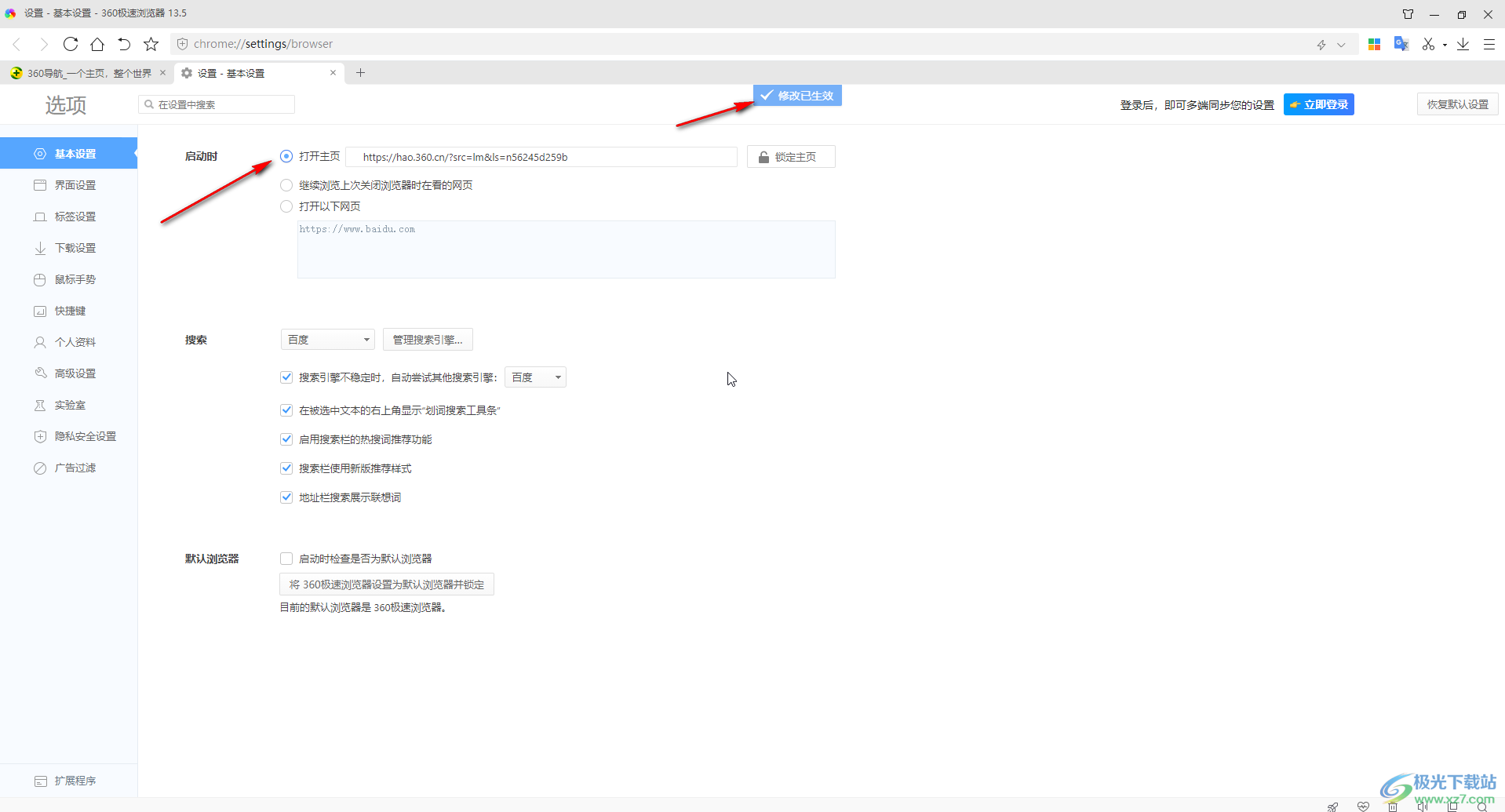Click the lightning speed mode icon in address bar
The image size is (1505, 812).
1321,45
